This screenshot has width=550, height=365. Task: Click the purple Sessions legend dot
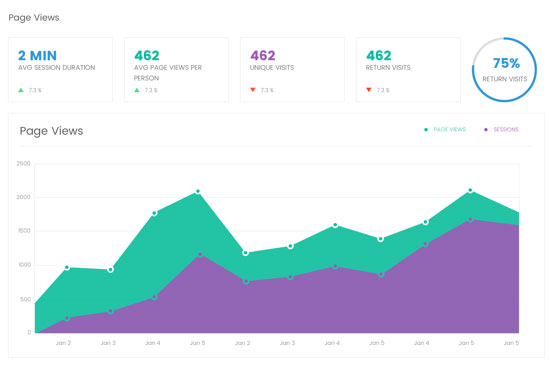click(x=486, y=130)
